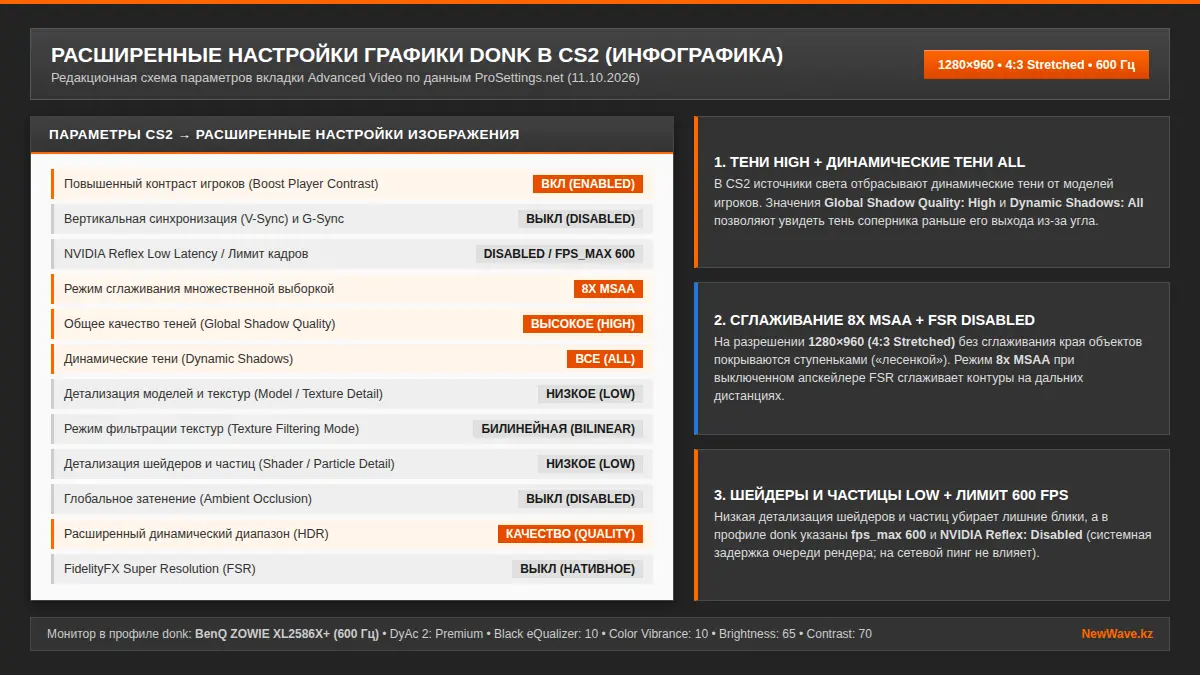Select the Shader / Particle Detail row label
Viewport: 1200px width, 675px height.
[229, 464]
